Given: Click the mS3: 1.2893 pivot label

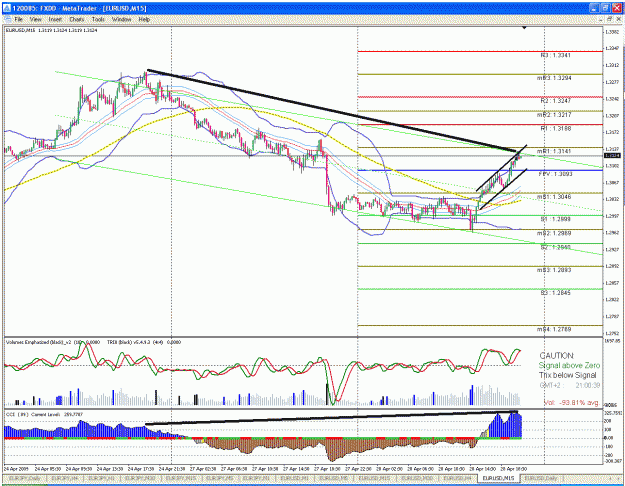Looking at the screenshot, I should tap(554, 270).
